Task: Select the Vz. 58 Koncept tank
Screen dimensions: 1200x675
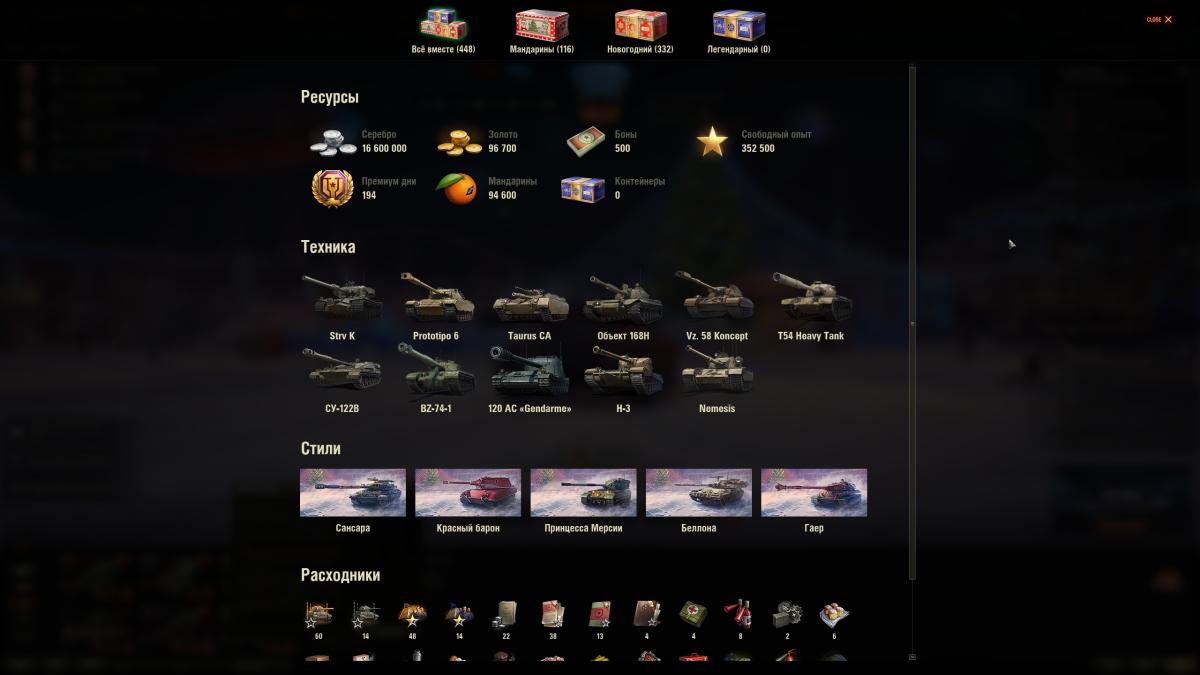Action: 716,307
